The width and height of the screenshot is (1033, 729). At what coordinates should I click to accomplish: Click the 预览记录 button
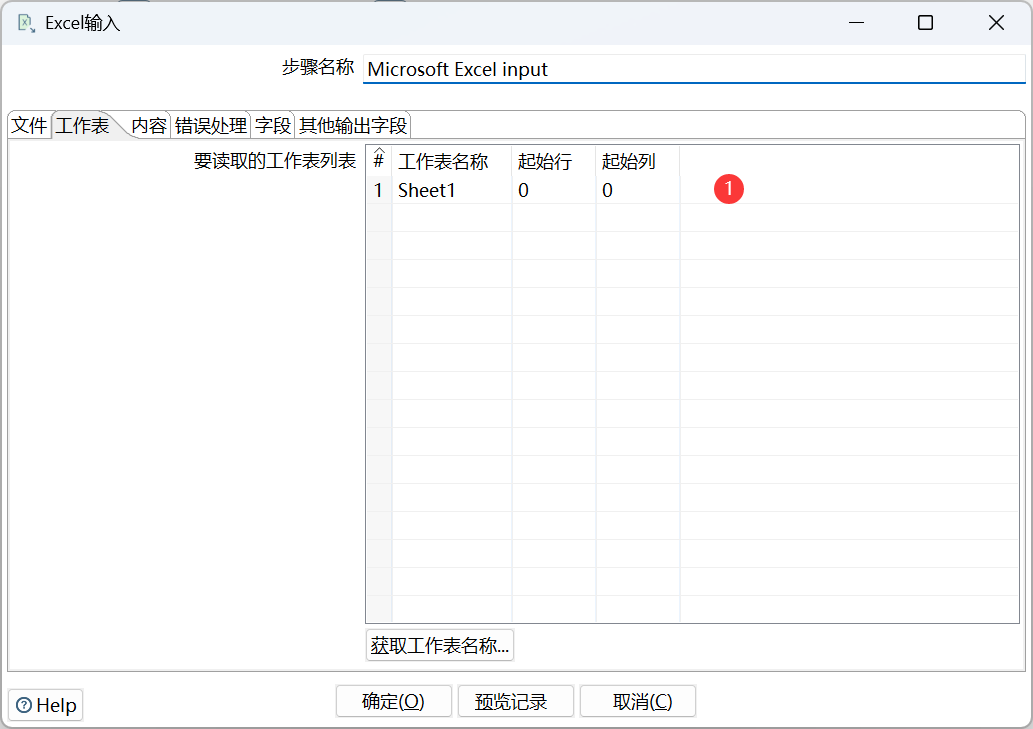[x=515, y=701]
